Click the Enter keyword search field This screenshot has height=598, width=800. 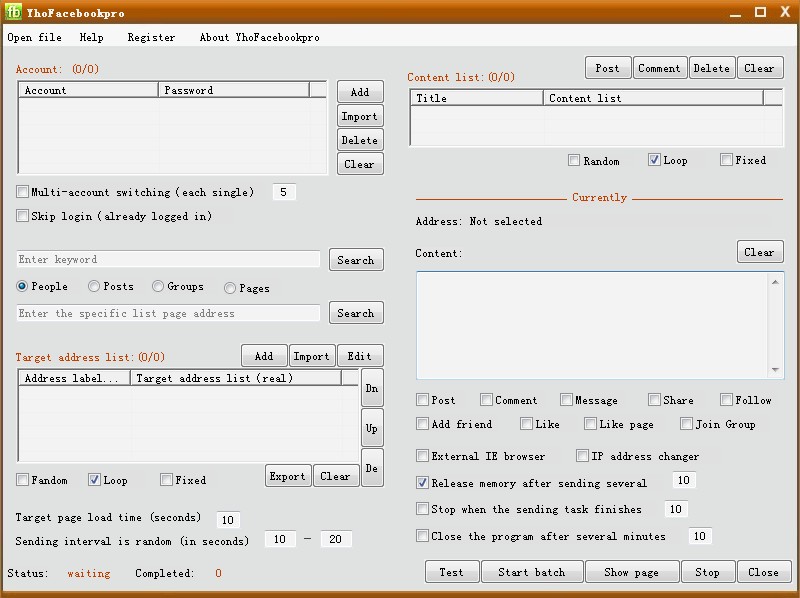click(x=168, y=260)
